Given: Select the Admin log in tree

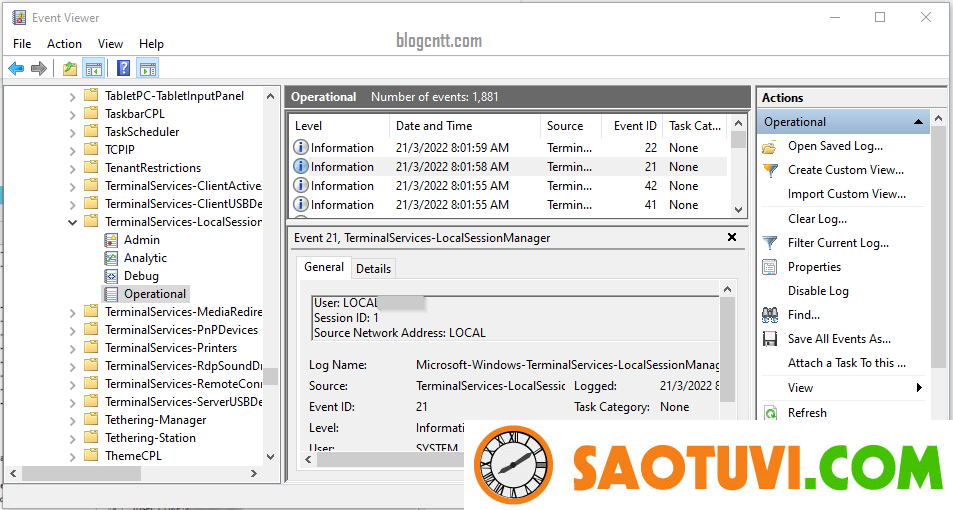Looking at the screenshot, I should (141, 240).
